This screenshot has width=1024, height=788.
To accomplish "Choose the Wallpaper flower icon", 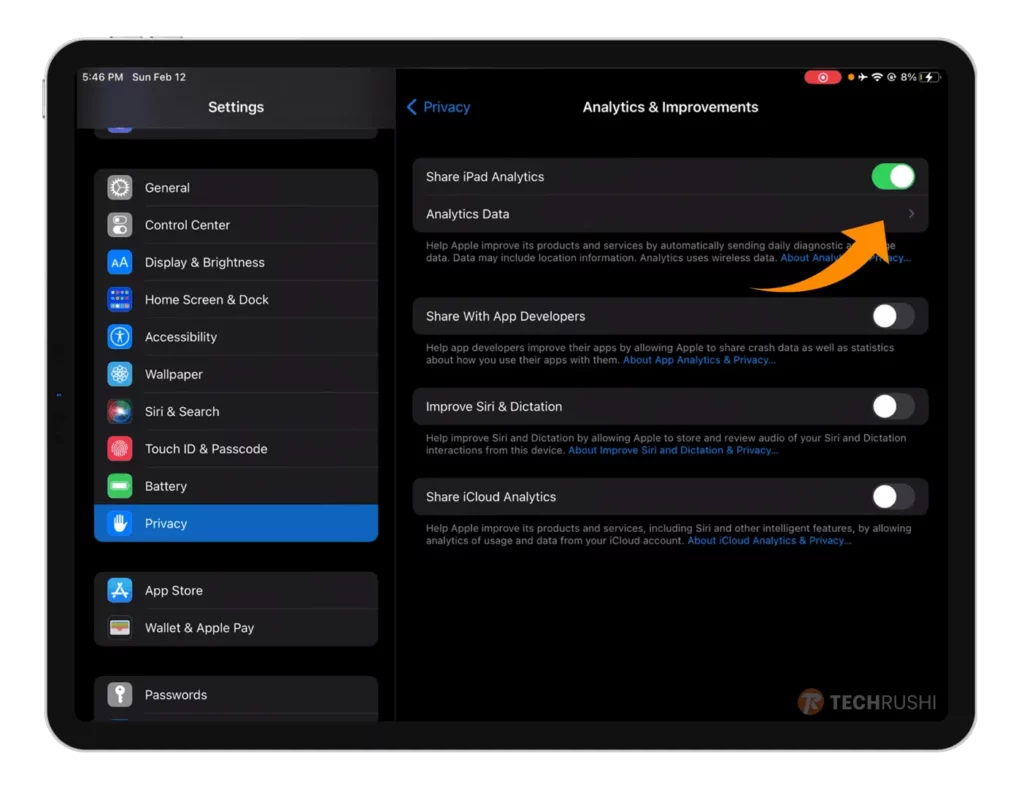I will pos(120,374).
